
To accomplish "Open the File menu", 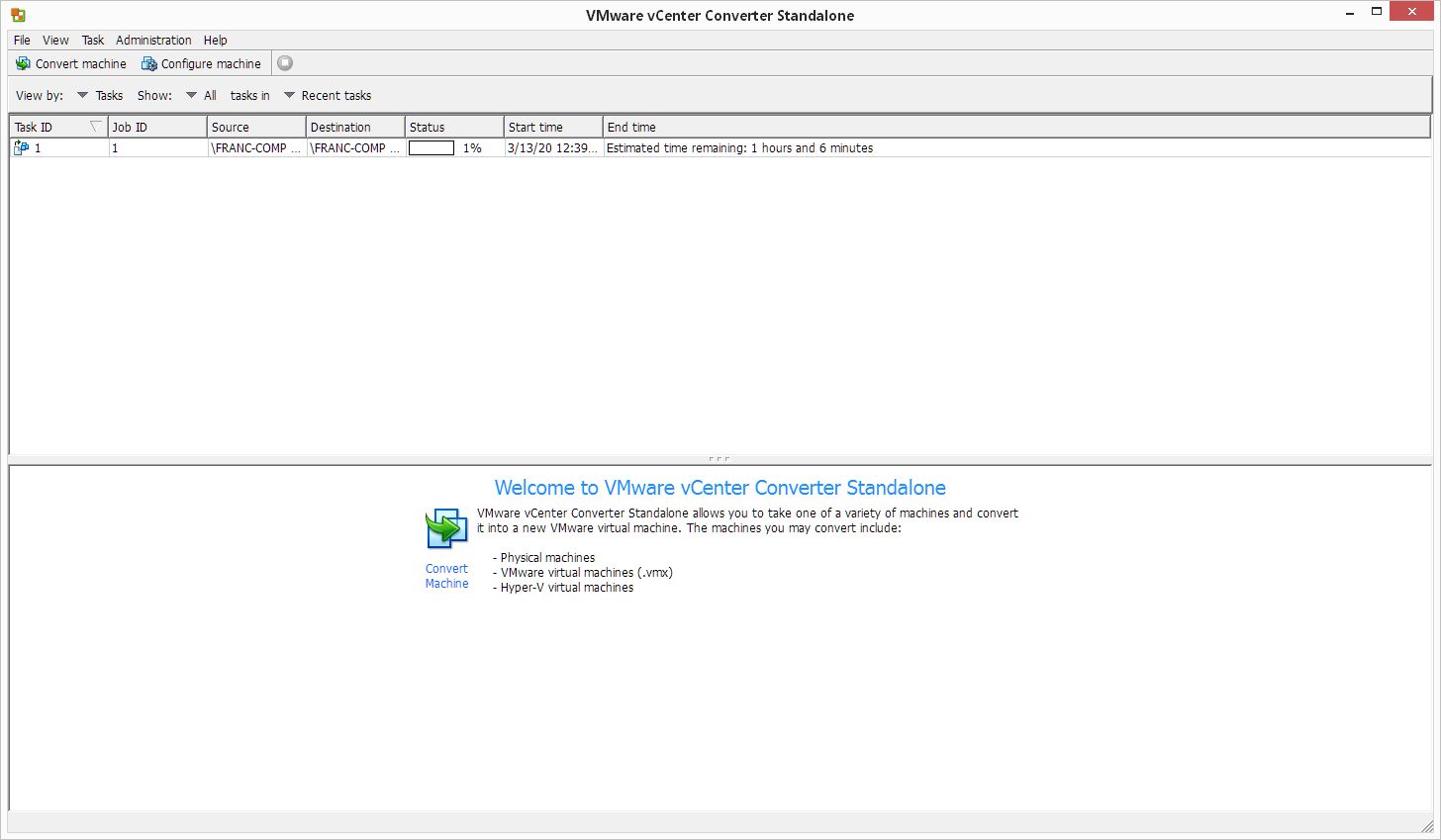I will click(22, 41).
